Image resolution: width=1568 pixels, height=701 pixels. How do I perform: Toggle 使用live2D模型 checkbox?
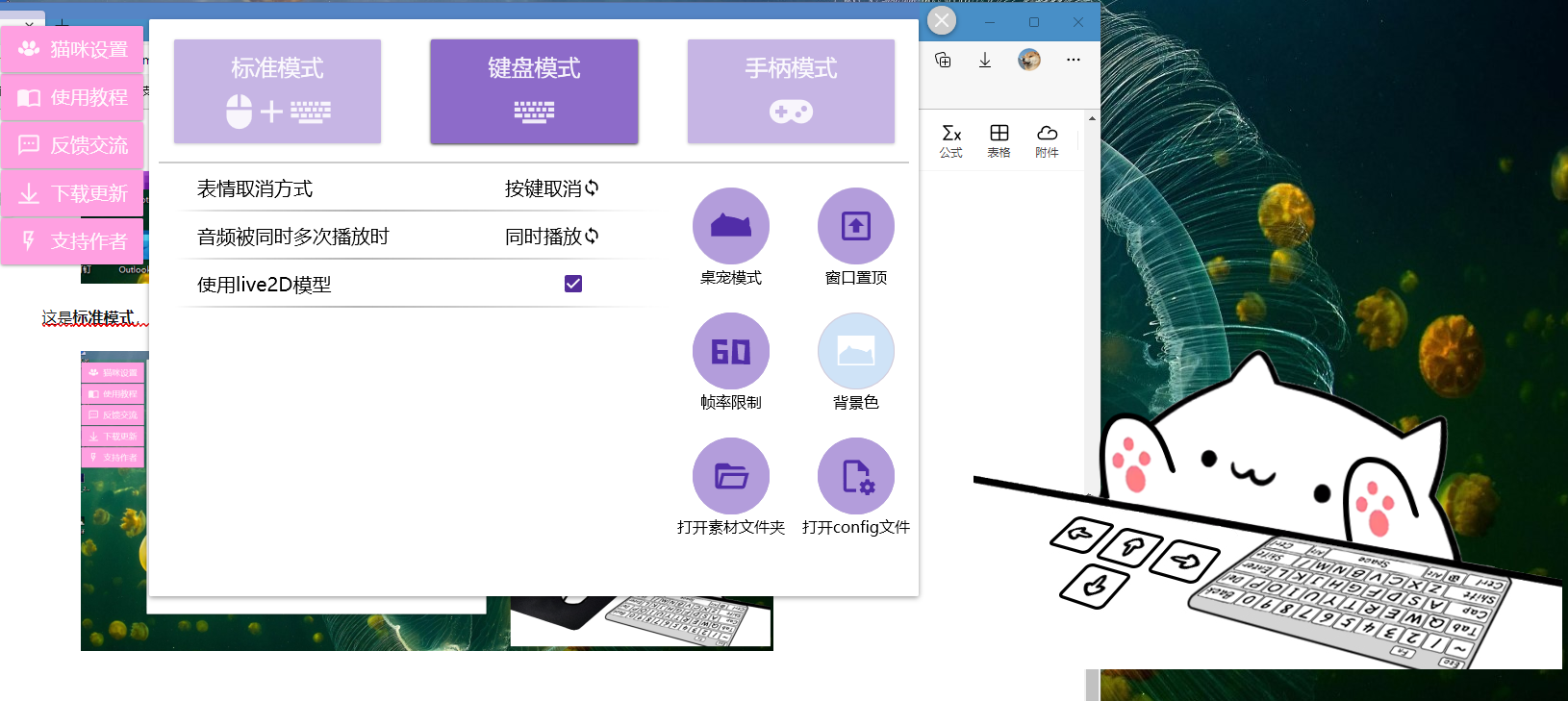point(573,284)
